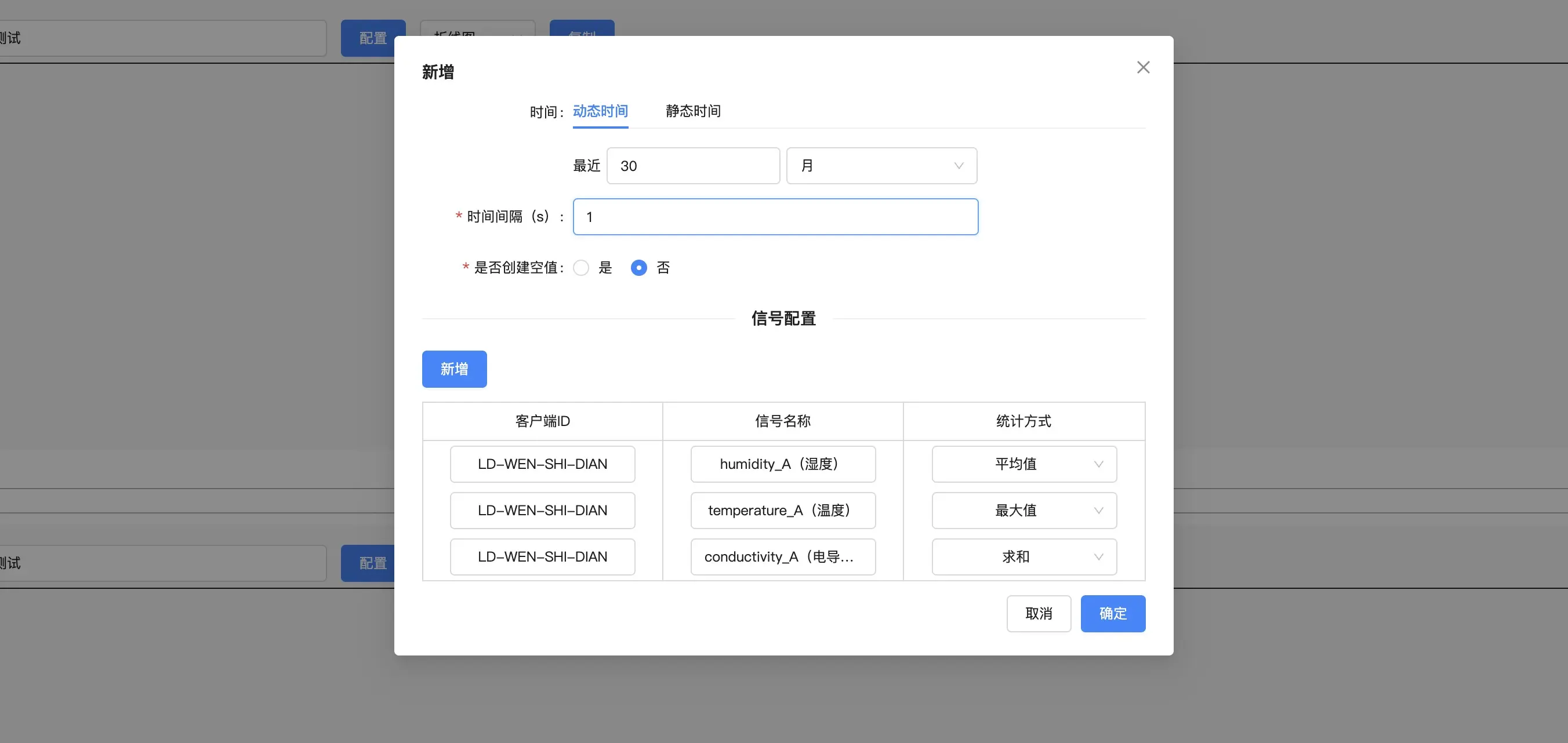Select 是 for 是否创建空值

tap(581, 268)
